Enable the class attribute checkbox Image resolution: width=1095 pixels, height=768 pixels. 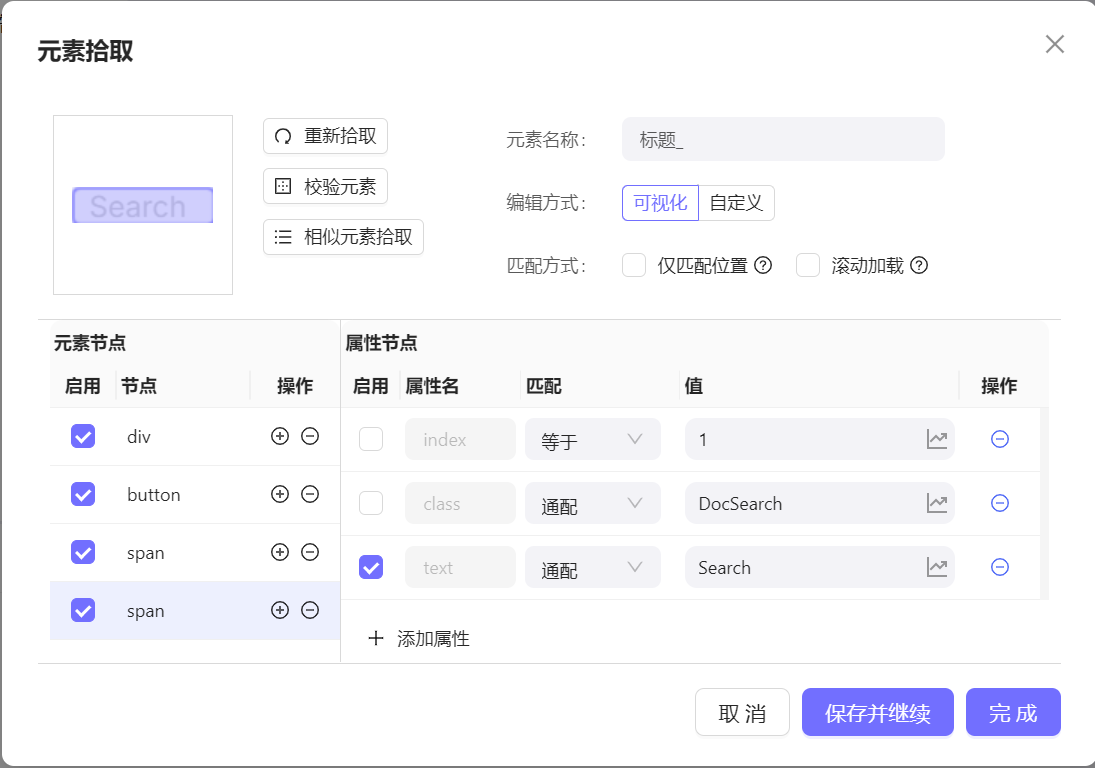371,503
